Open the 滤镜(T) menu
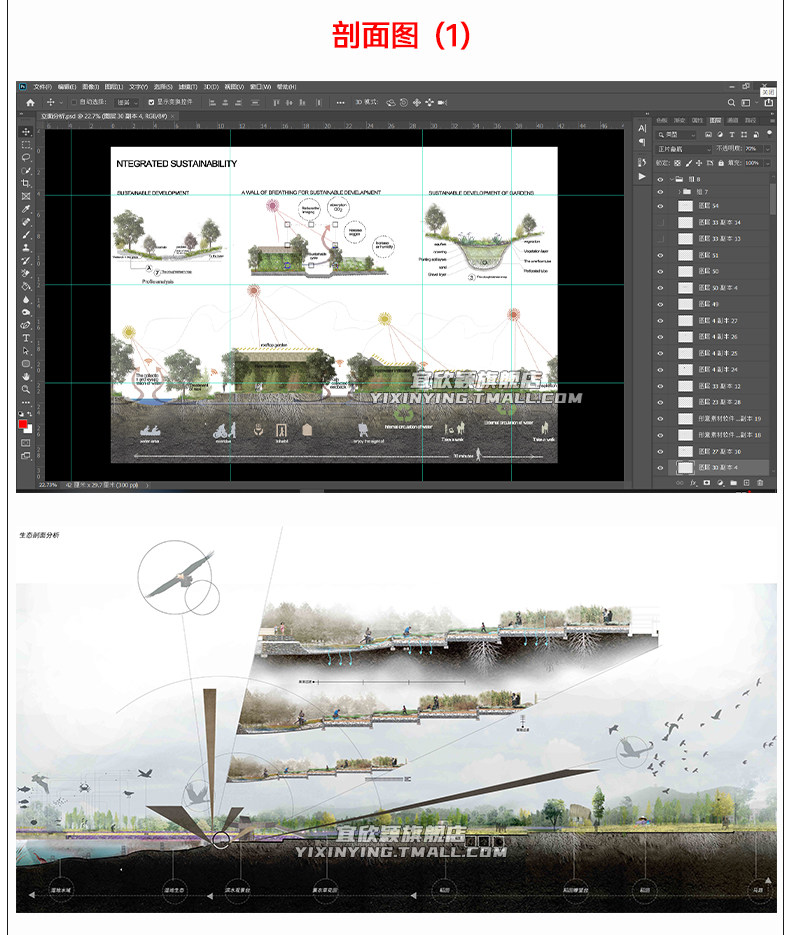 coord(188,87)
